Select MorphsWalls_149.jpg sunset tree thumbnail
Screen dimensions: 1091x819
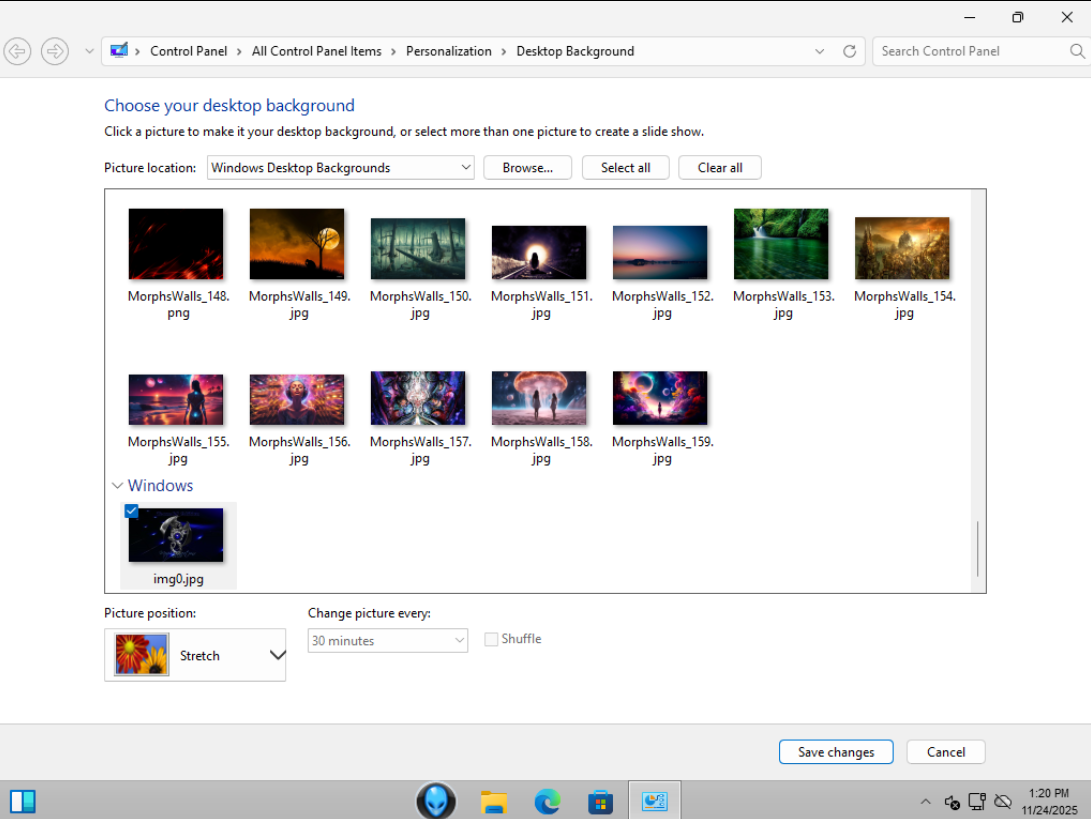point(297,244)
